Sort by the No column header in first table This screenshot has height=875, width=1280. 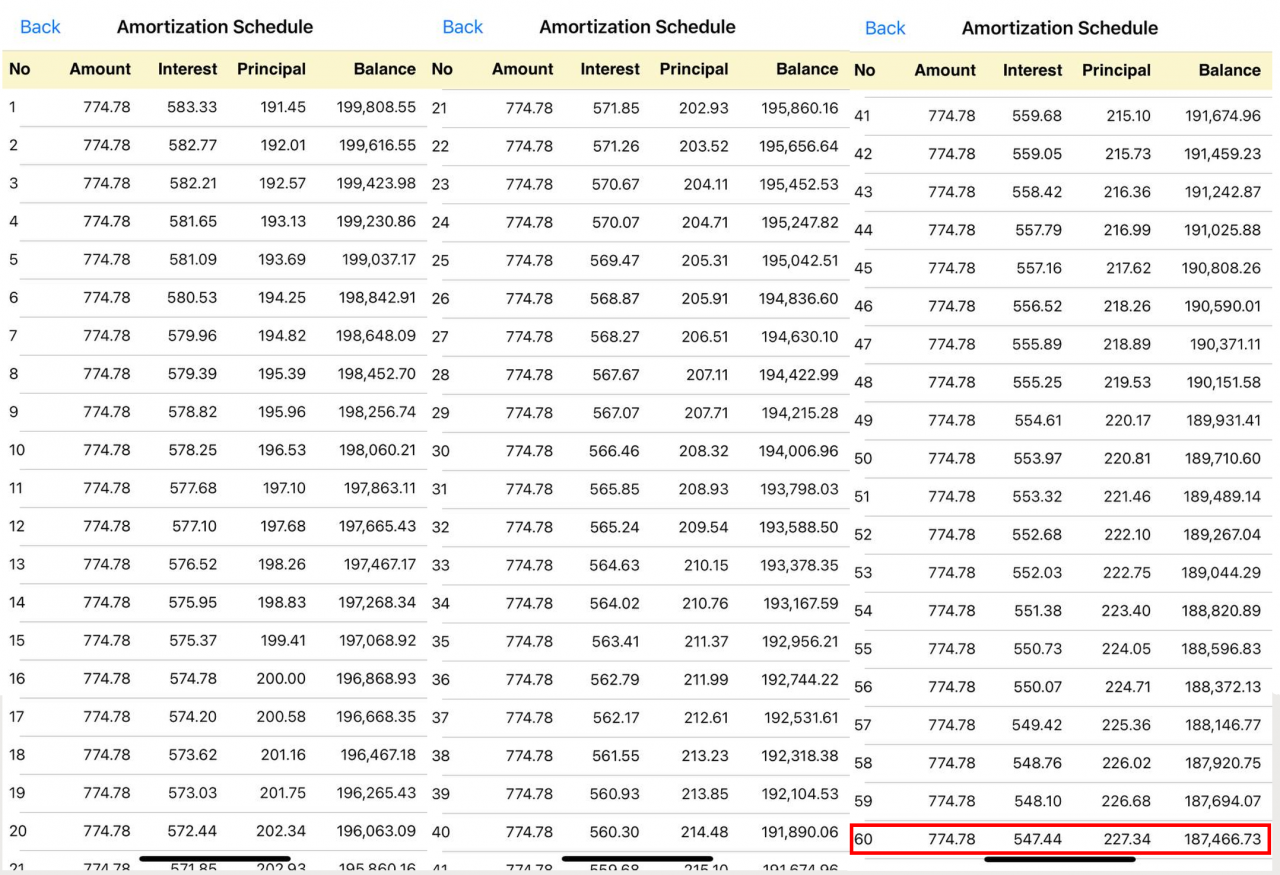tap(17, 70)
